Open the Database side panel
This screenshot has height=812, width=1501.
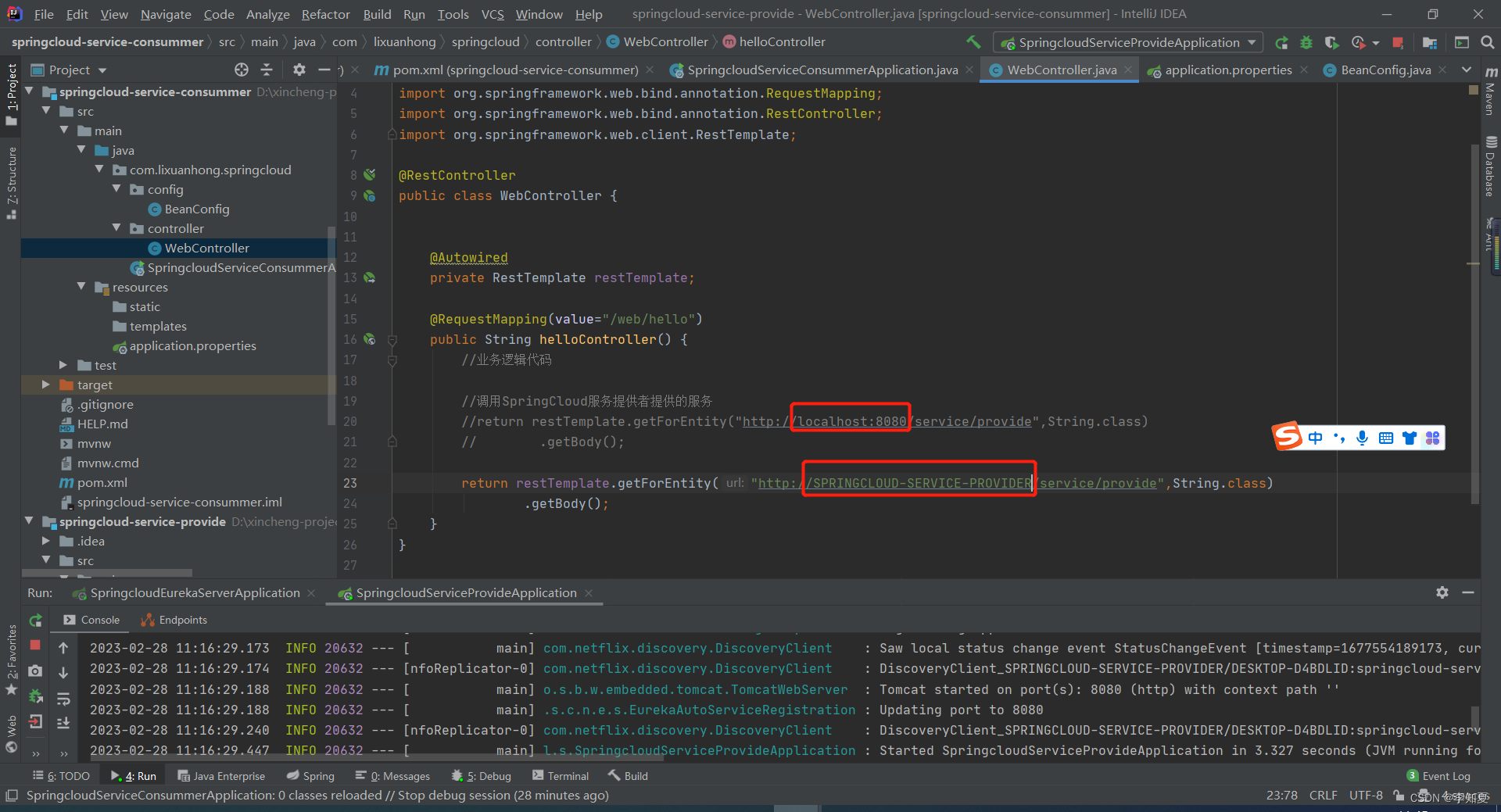coord(1491,166)
